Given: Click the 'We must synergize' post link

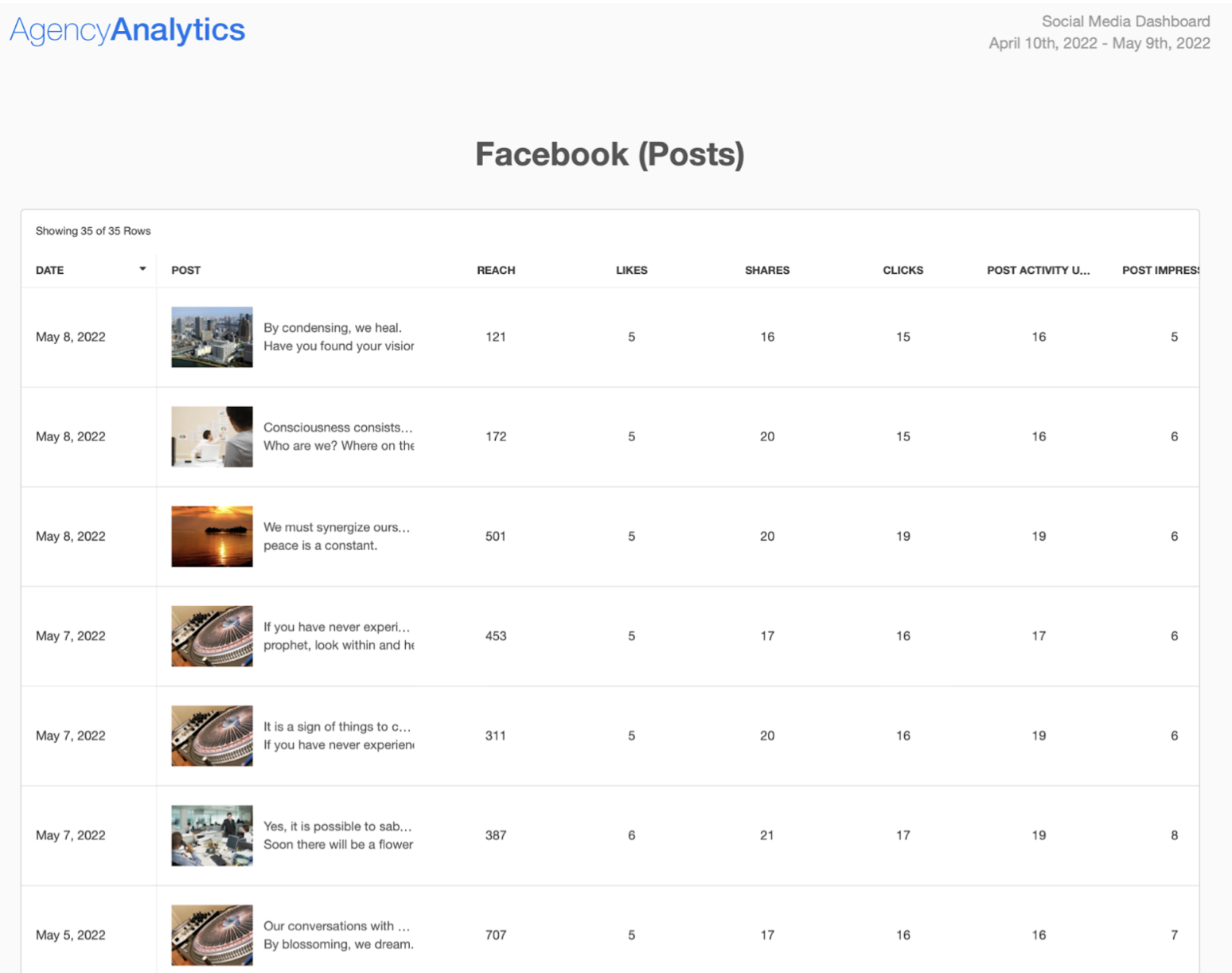Looking at the screenshot, I should tap(338, 536).
